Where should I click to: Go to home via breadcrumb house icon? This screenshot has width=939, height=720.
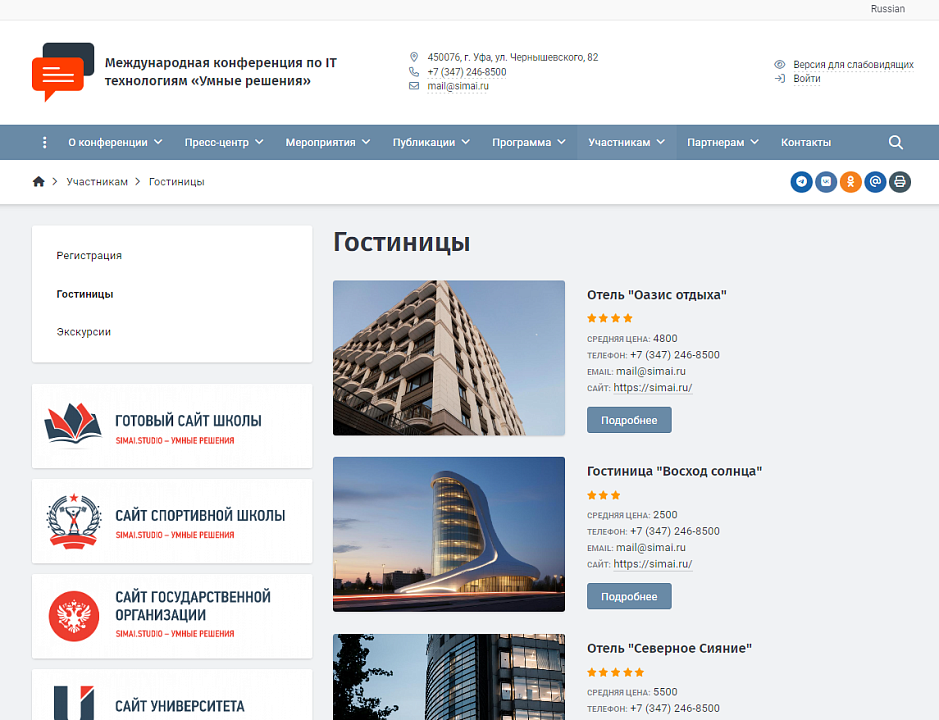[x=38, y=181]
